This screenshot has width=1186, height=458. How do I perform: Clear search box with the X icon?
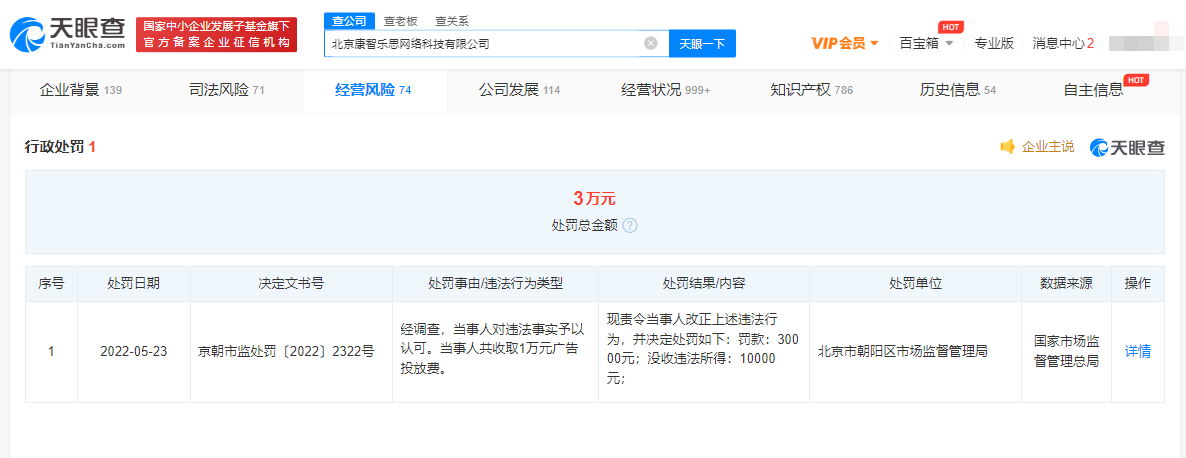click(650, 44)
